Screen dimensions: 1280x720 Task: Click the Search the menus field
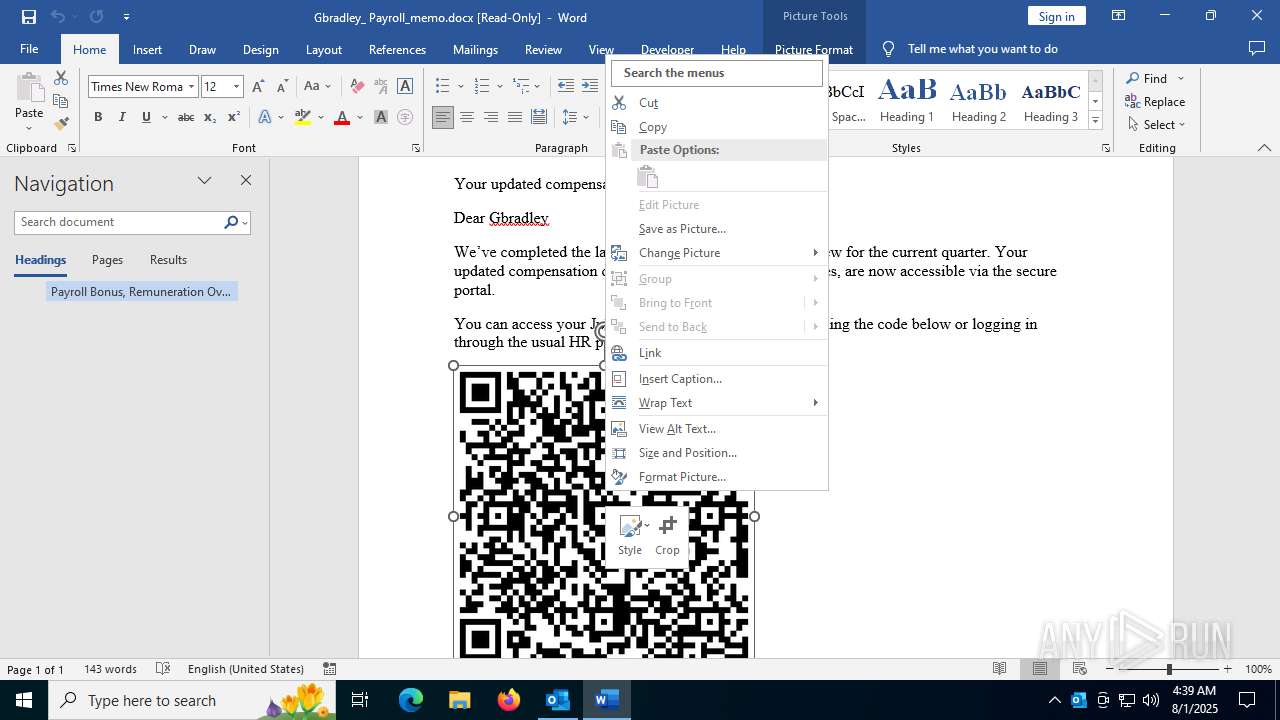click(x=717, y=72)
